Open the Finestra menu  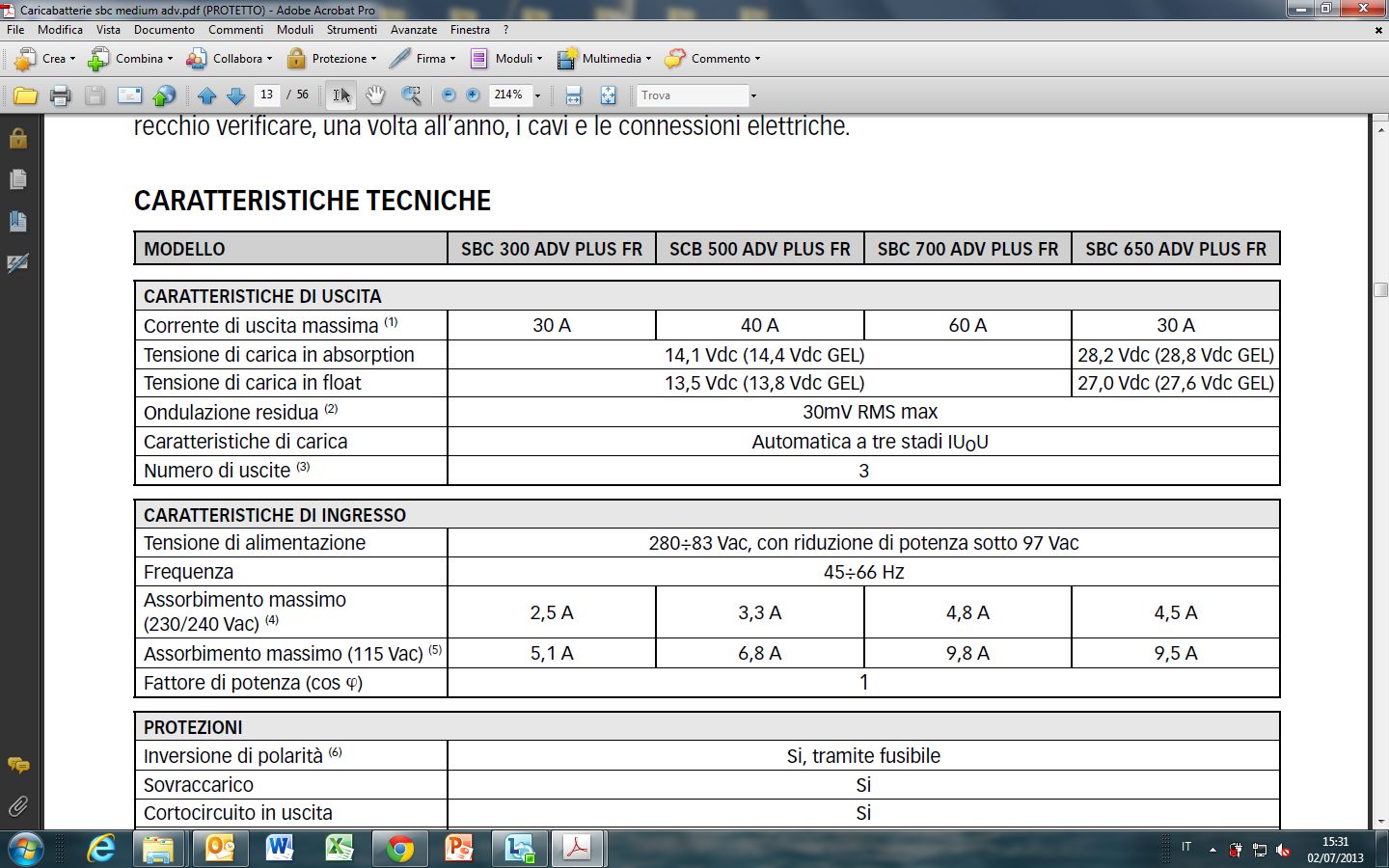click(470, 30)
